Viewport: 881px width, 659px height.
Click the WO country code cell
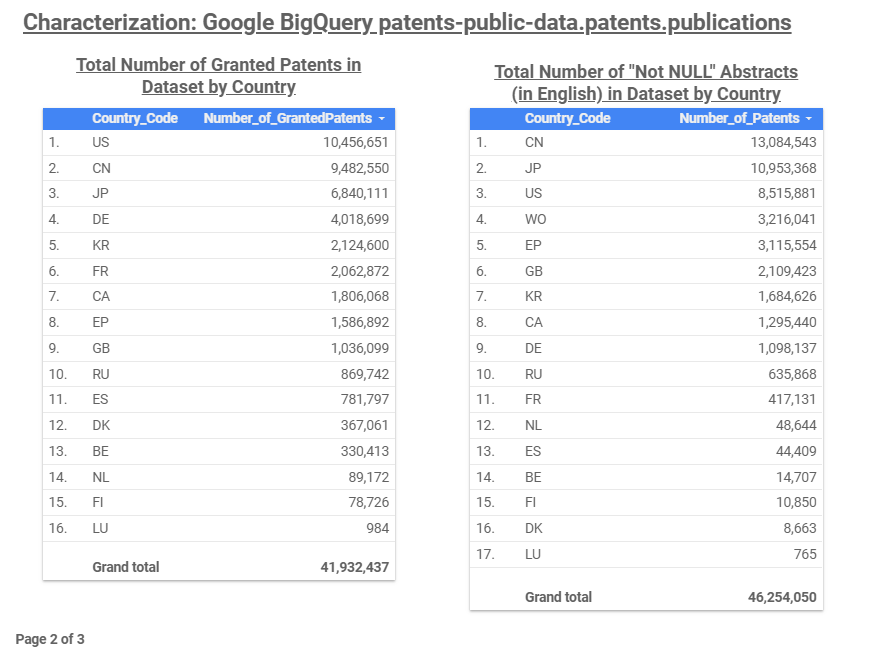(535, 219)
